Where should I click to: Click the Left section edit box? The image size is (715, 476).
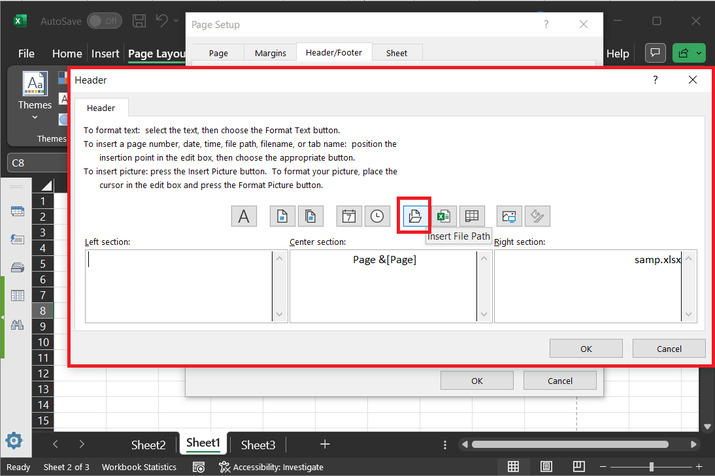coord(179,286)
